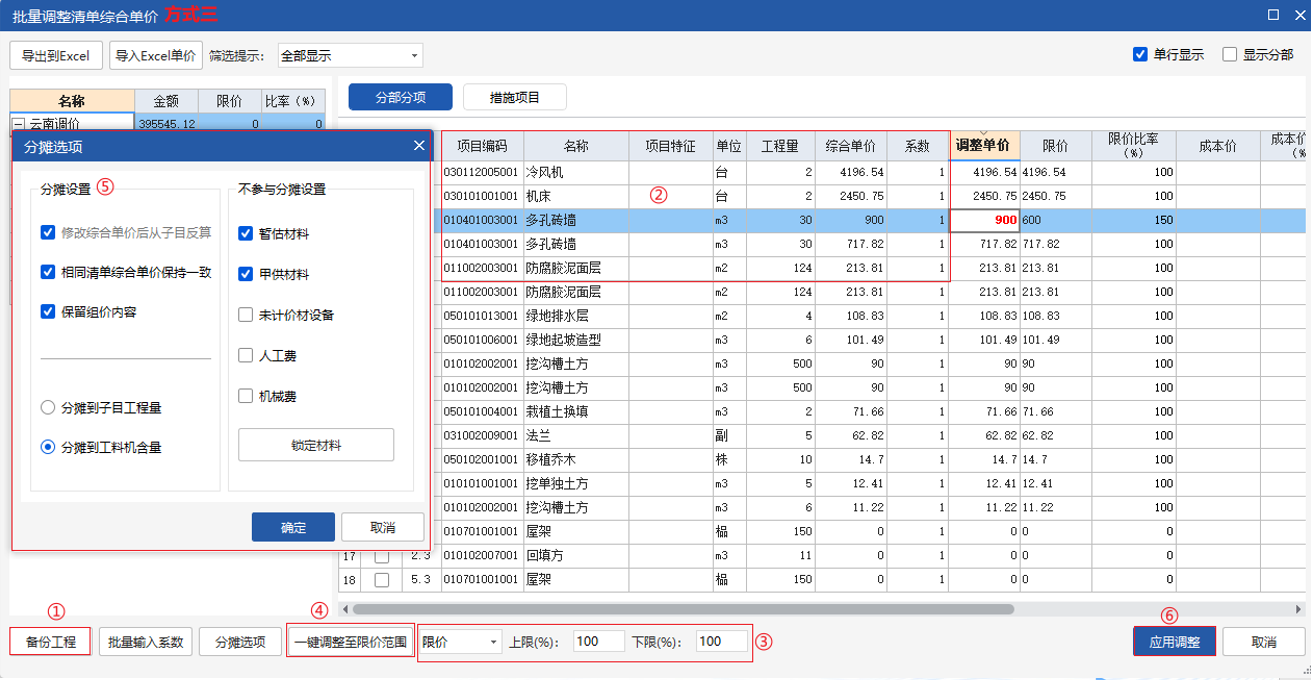Enable 人工费 checkbox

246,355
